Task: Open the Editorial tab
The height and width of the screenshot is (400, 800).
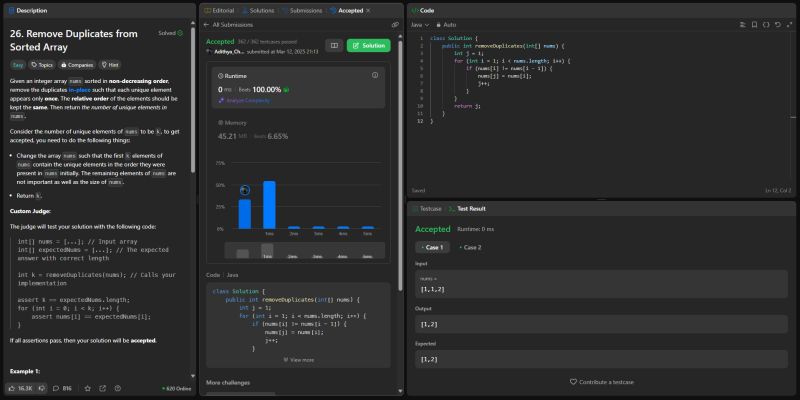Action: point(219,10)
